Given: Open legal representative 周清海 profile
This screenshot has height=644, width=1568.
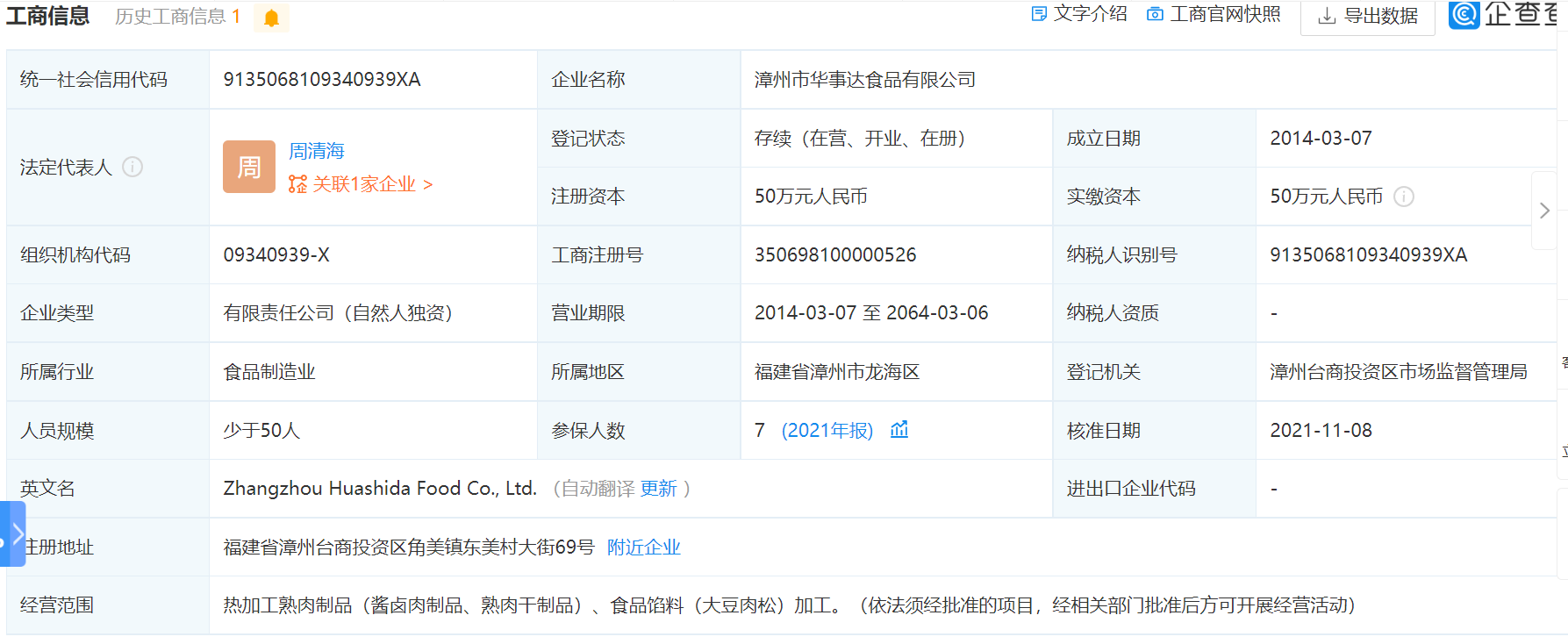Looking at the screenshot, I should click(317, 151).
